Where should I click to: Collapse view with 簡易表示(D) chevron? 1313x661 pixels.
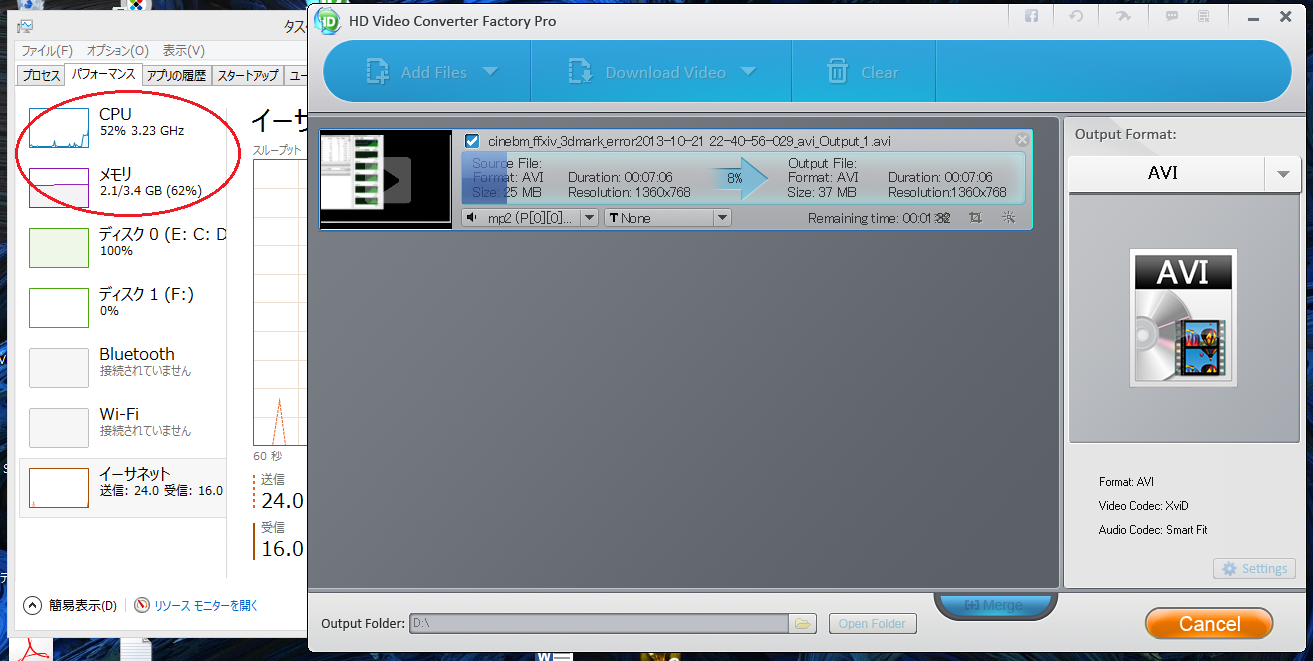point(33,605)
